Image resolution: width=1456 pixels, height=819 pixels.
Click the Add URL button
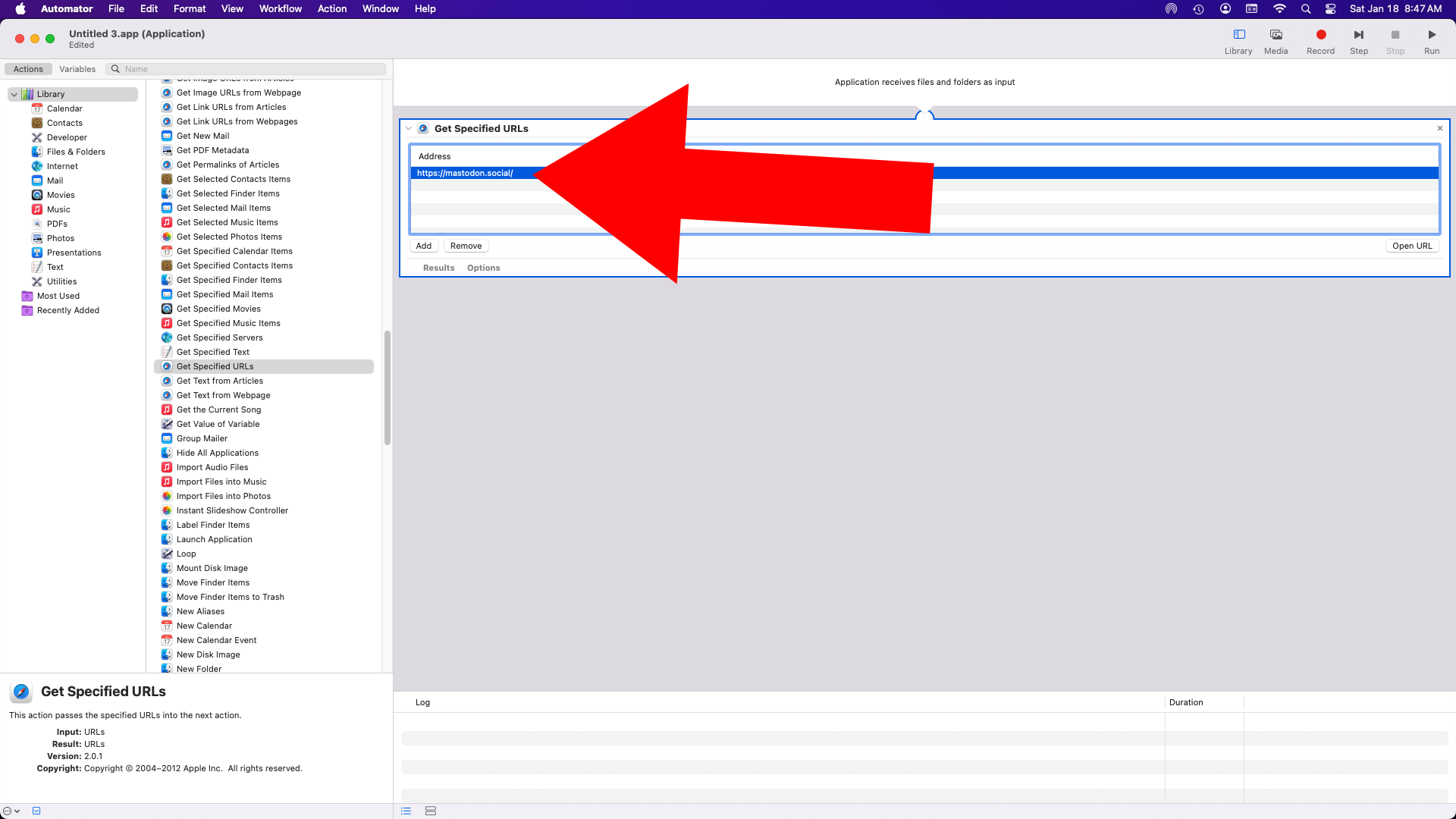tap(424, 246)
